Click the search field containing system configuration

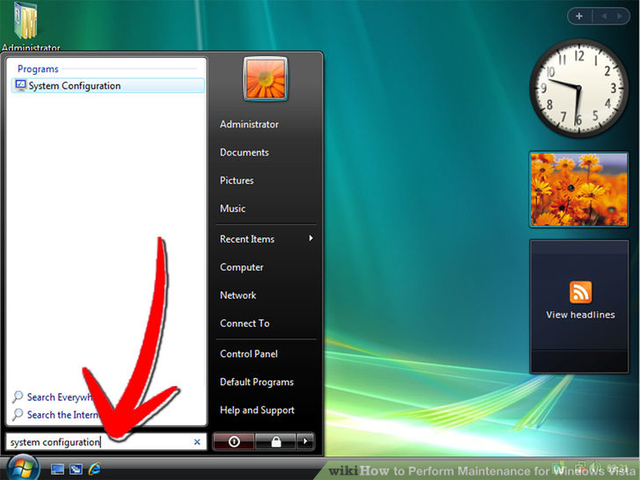tap(106, 442)
